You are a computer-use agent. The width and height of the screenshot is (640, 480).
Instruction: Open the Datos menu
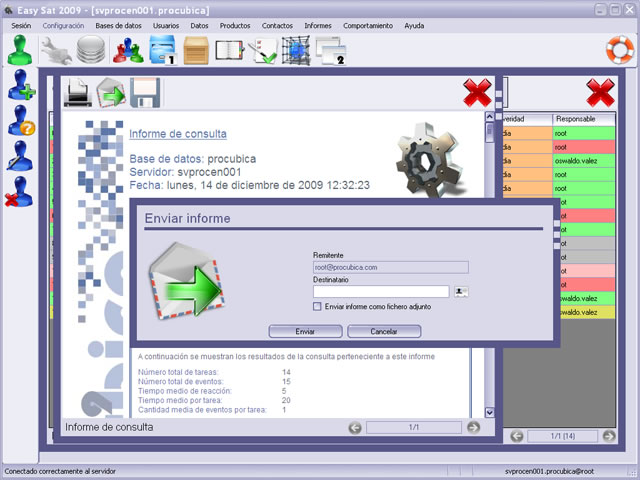[x=199, y=26]
